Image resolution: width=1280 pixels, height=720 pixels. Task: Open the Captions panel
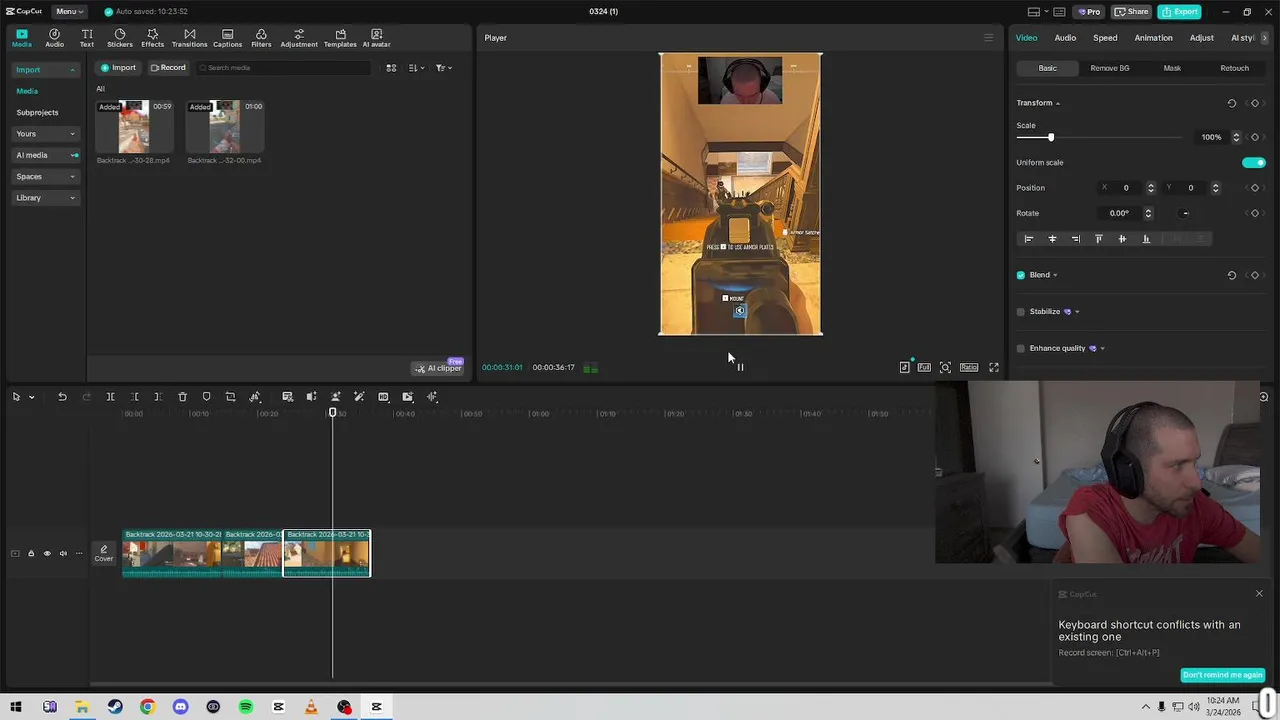coord(227,38)
